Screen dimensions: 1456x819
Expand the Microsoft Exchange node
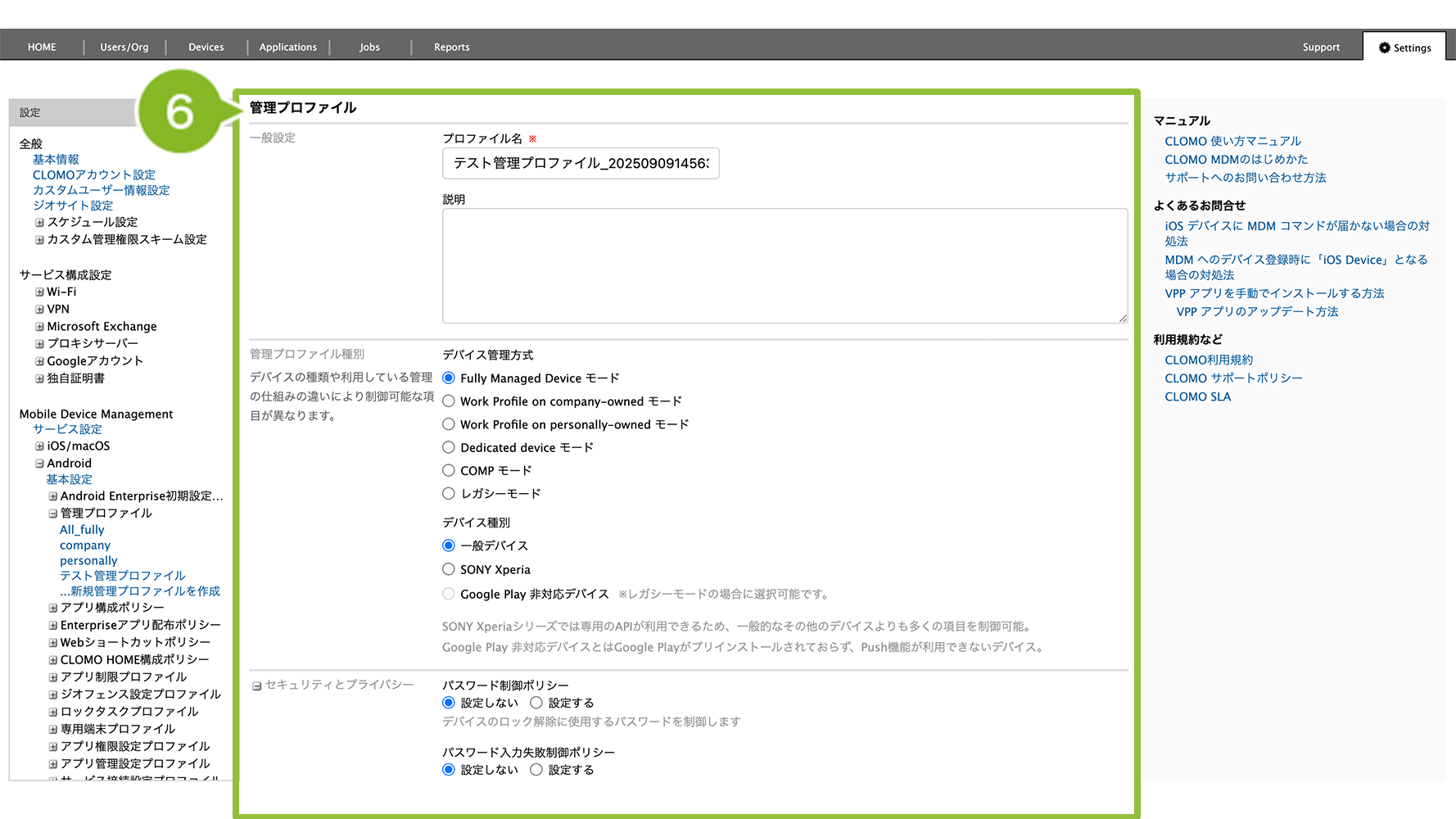(39, 327)
